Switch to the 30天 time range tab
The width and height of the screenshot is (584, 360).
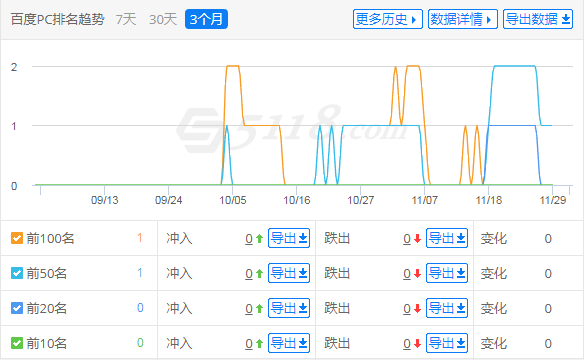pos(163,19)
